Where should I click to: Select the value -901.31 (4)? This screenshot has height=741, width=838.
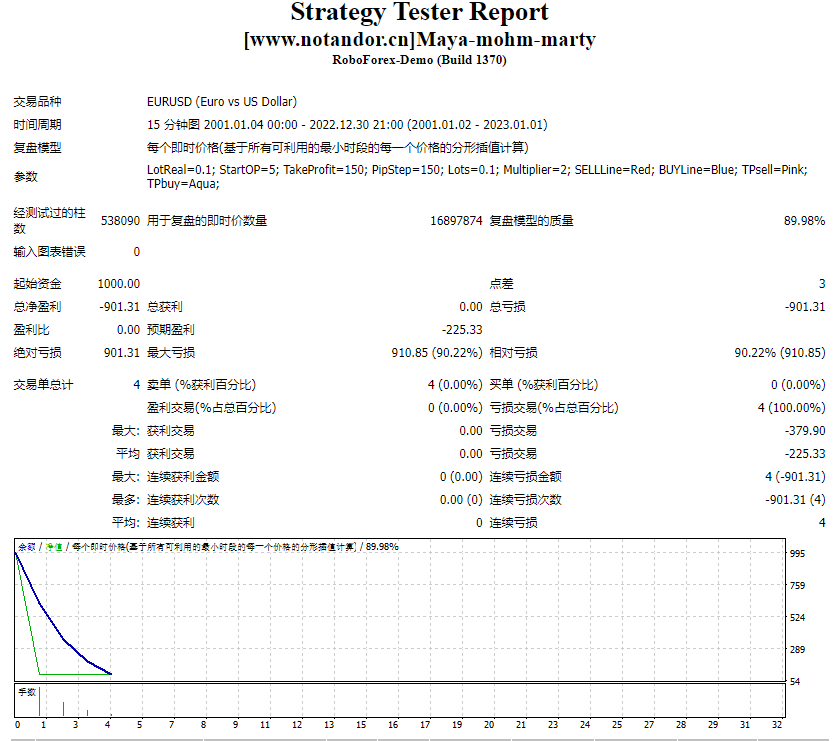click(795, 500)
